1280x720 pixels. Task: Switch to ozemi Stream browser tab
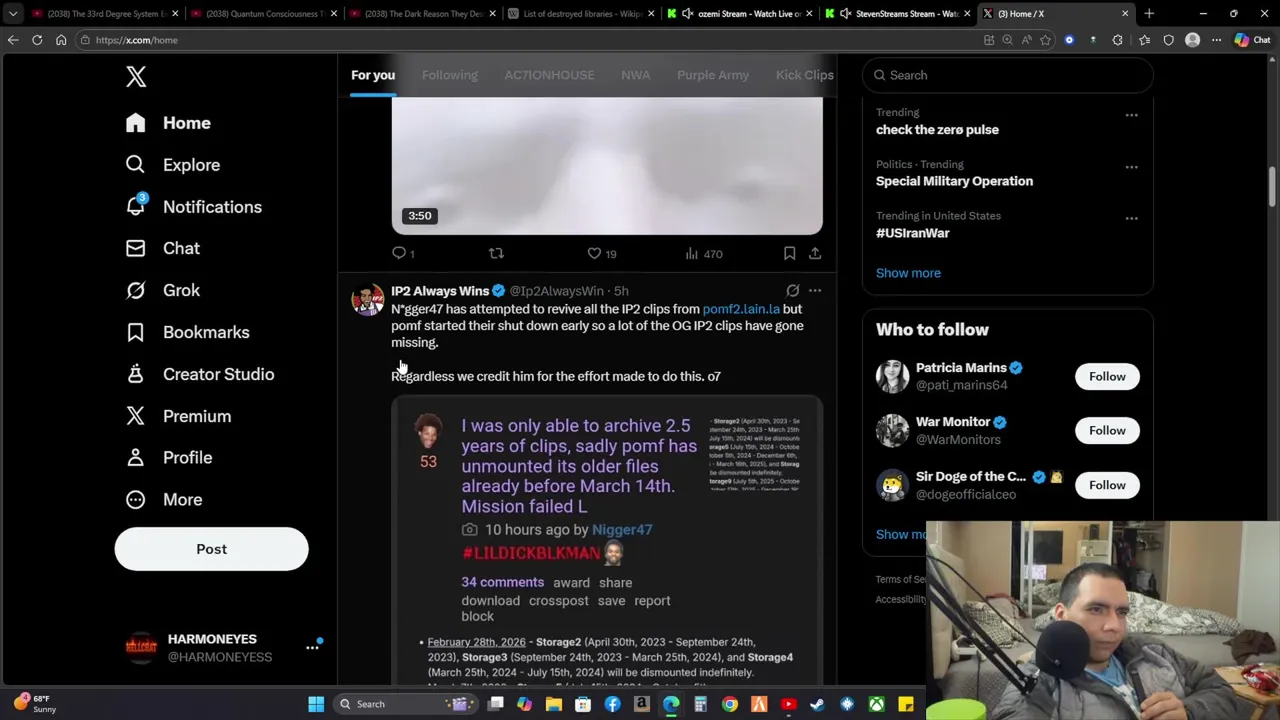click(741, 14)
